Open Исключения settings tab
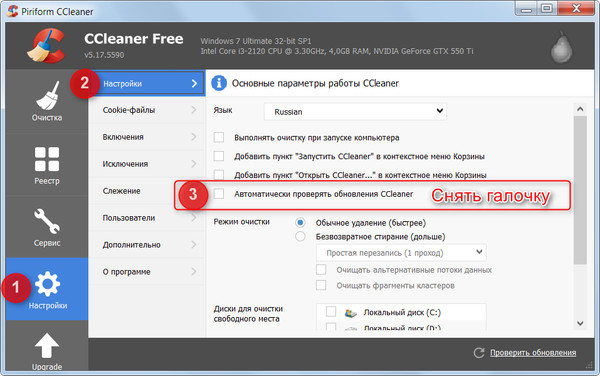 pyautogui.click(x=147, y=164)
